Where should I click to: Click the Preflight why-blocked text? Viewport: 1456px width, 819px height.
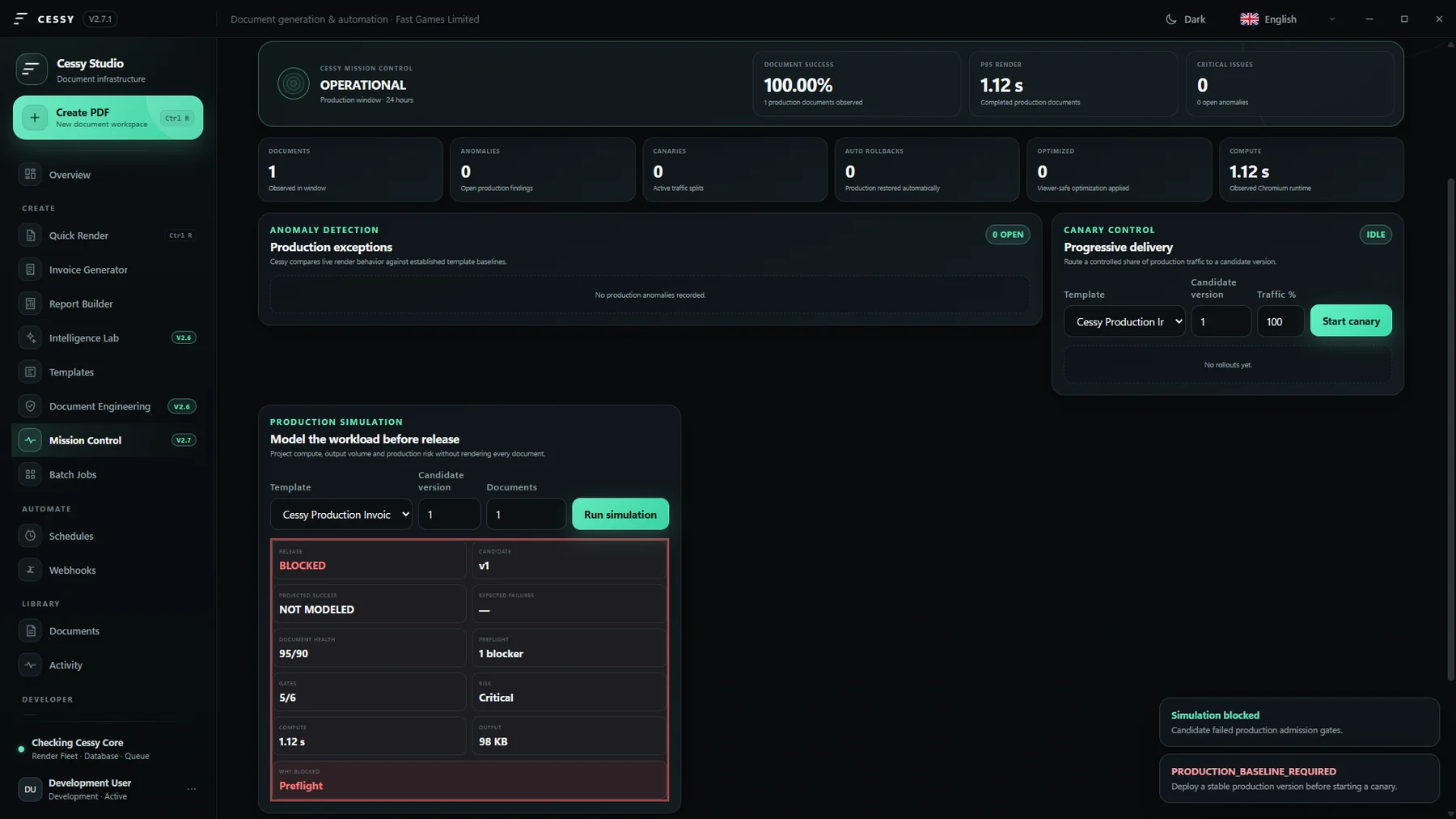(x=301, y=786)
